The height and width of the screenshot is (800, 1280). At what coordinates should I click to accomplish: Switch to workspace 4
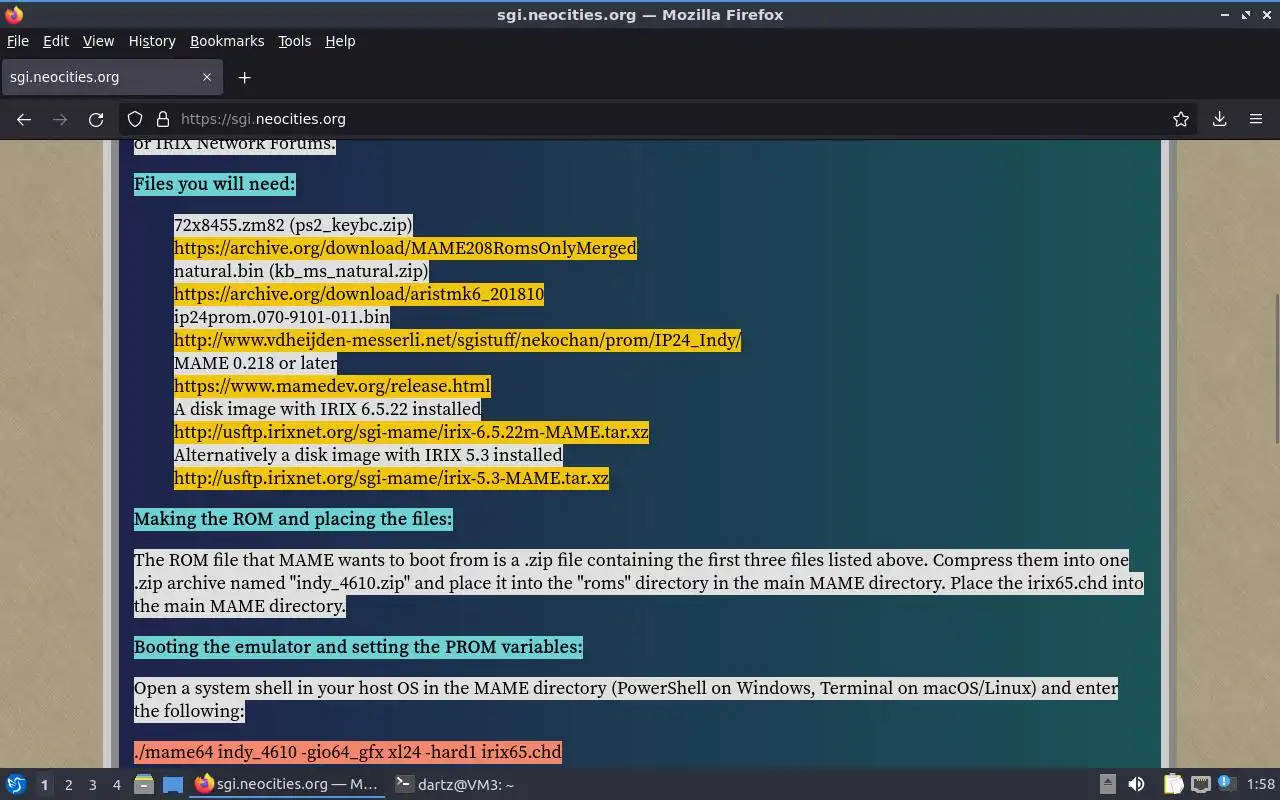coord(116,785)
